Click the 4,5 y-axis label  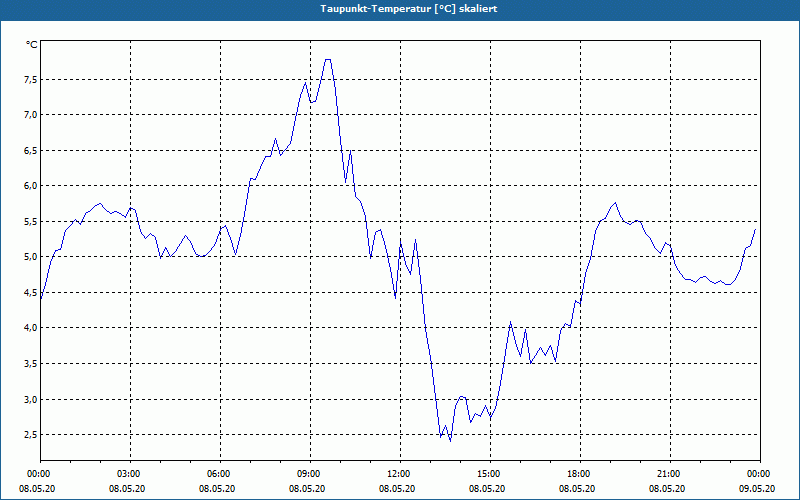[32, 292]
